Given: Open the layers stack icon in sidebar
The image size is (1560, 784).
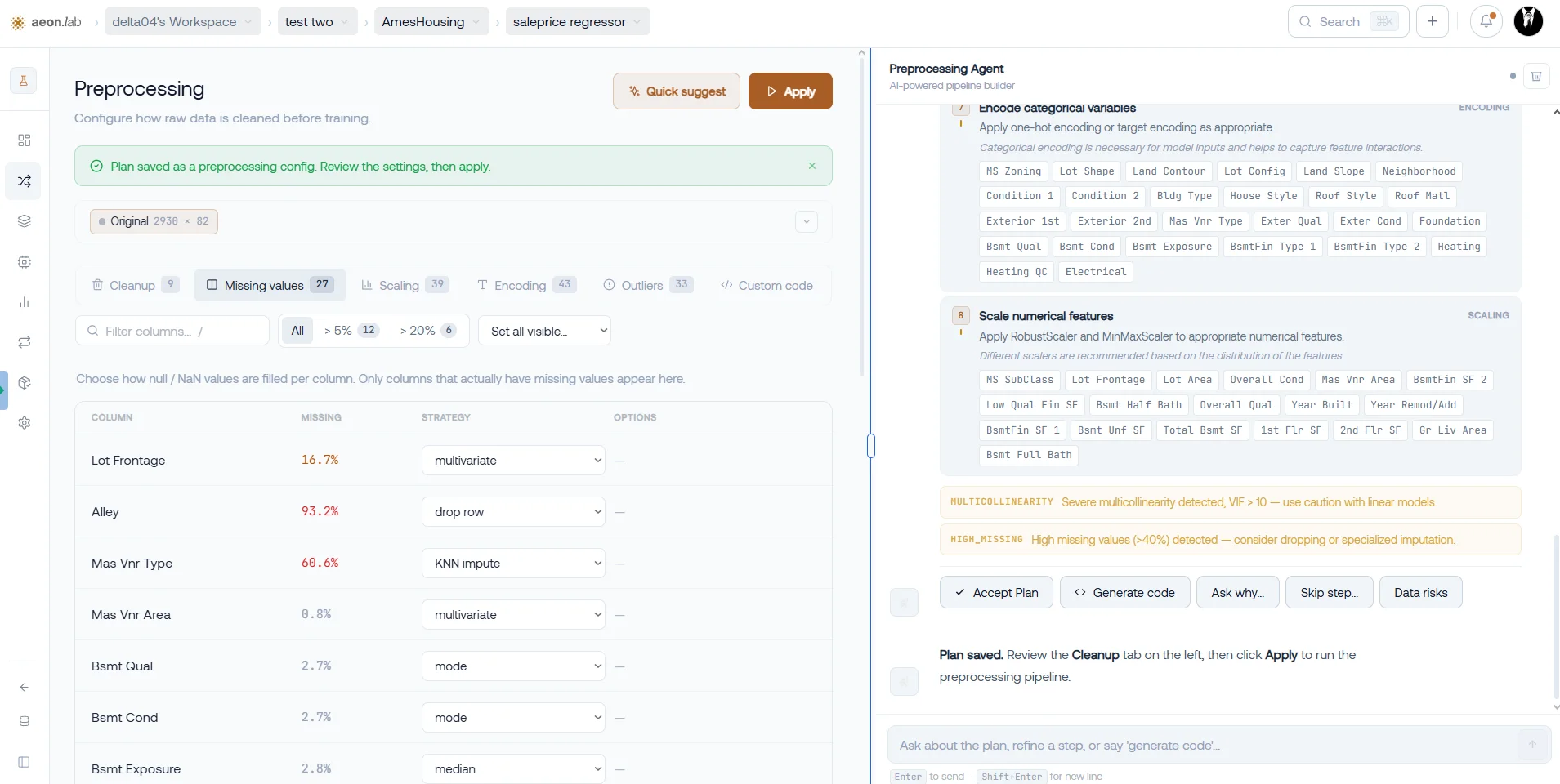Looking at the screenshot, I should (25, 221).
